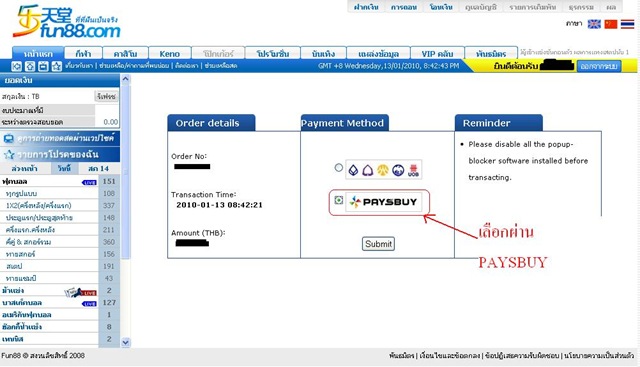This screenshot has width=640, height=367.
Task: Click the LIVE badge in the ฟุตบอล row
Action: [x=89, y=182]
